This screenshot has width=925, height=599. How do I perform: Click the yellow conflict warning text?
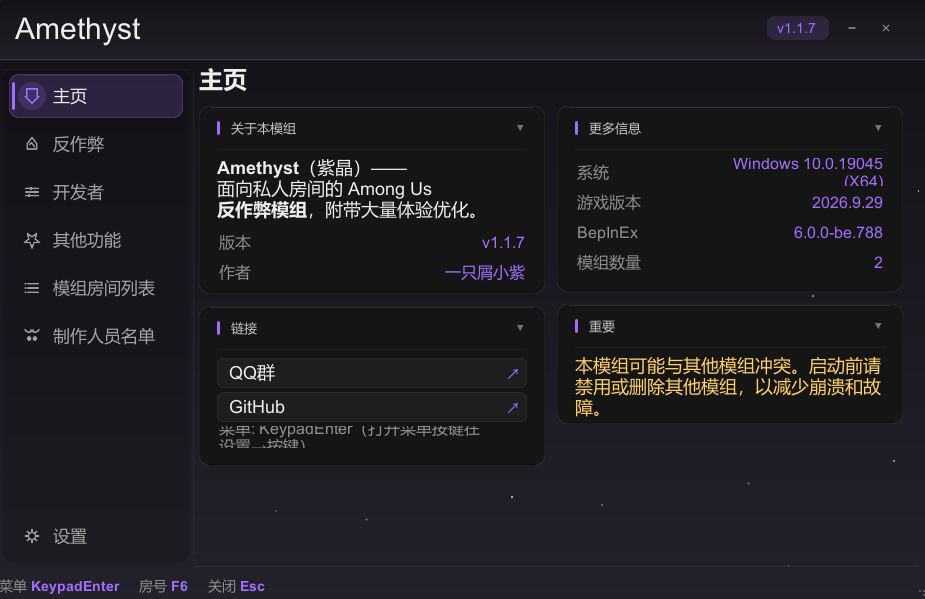(x=728, y=387)
